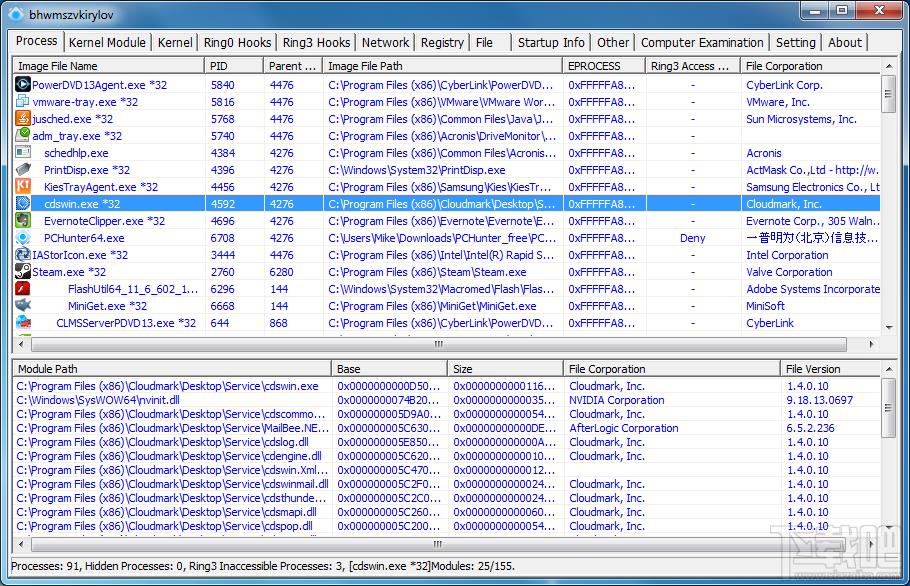Open the Computer Examination tab
Image resolution: width=910 pixels, height=586 pixels.
702,42
